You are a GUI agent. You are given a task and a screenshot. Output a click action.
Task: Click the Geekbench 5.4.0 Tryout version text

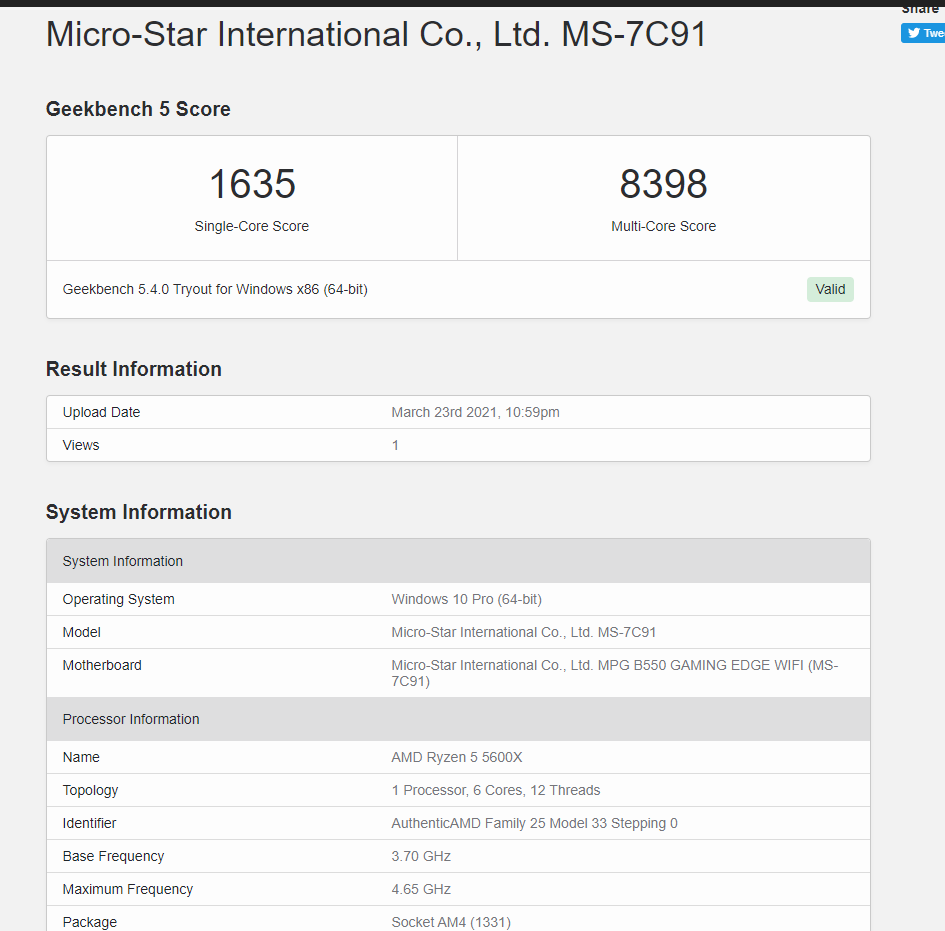point(215,289)
